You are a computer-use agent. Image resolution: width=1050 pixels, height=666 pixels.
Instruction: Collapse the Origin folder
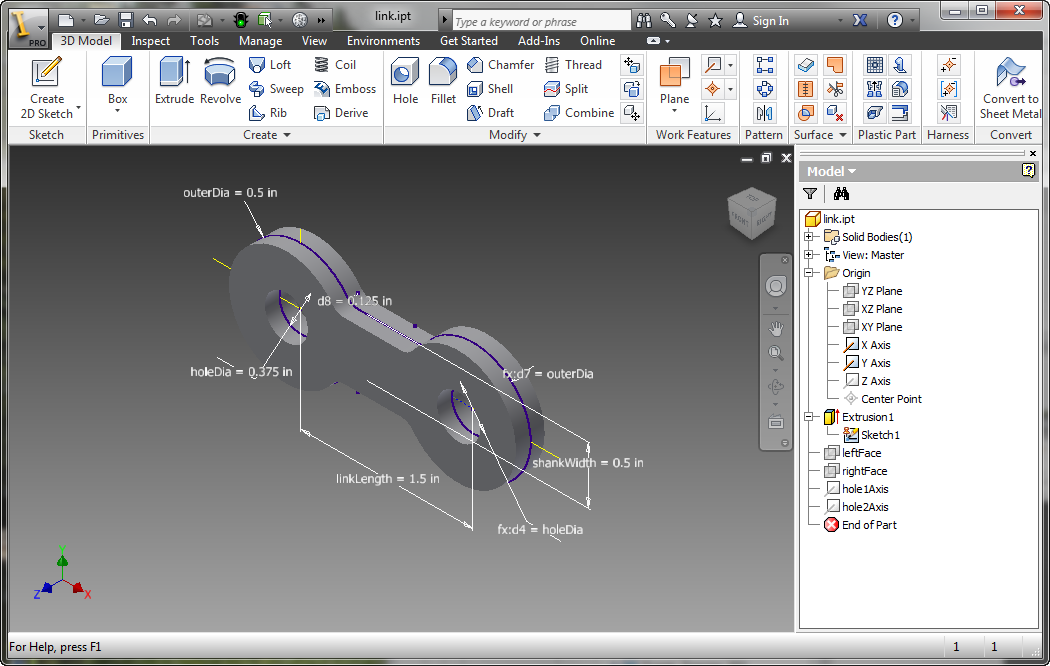coord(809,273)
